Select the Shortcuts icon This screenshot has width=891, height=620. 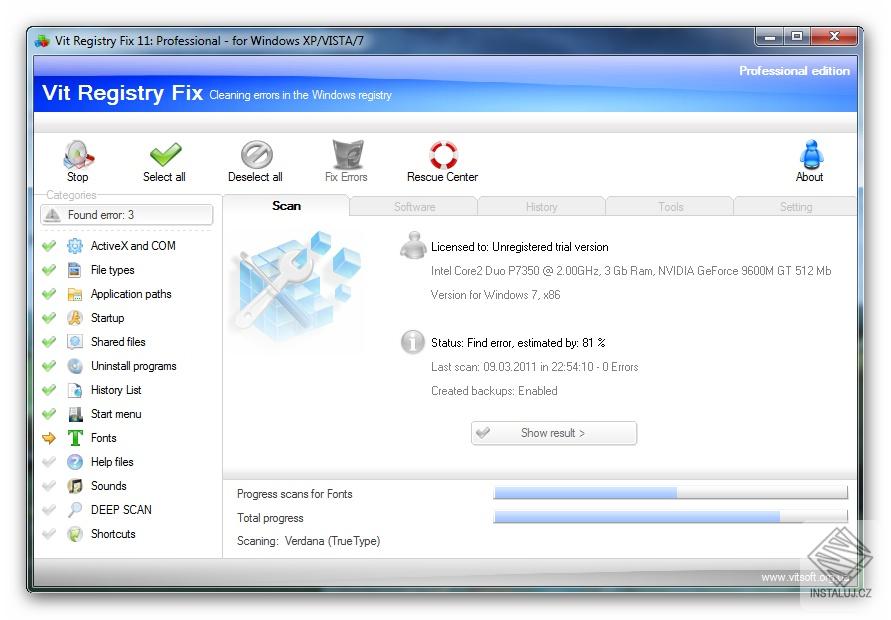point(74,534)
